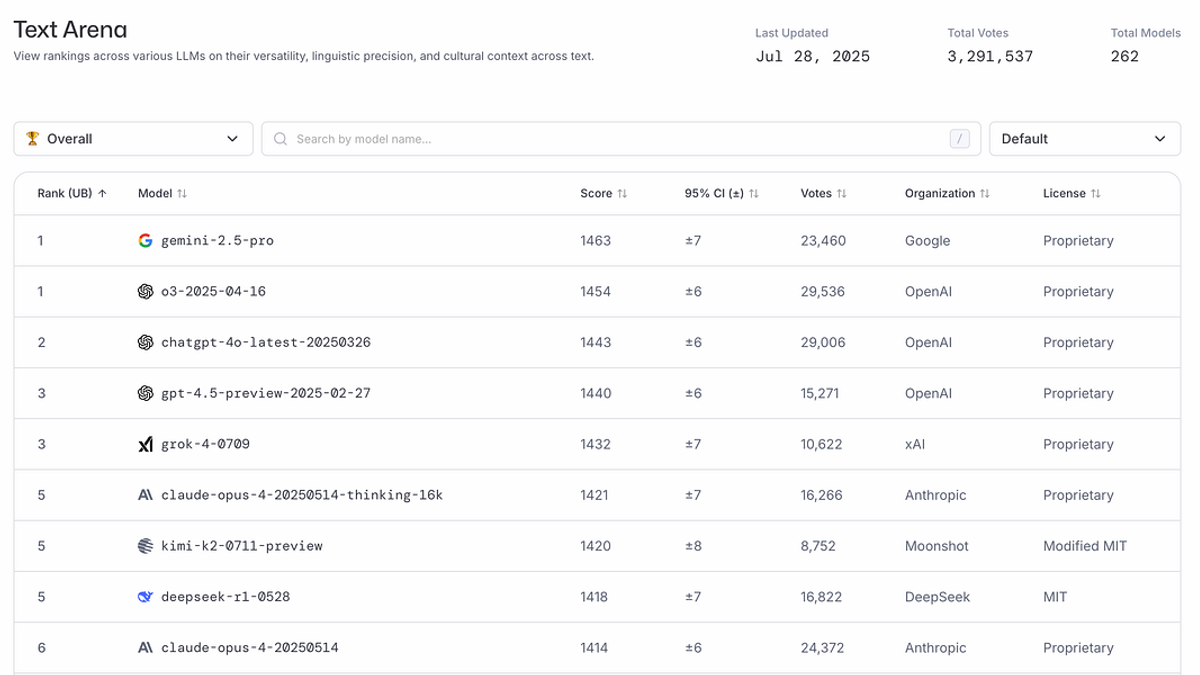The width and height of the screenshot is (1200, 675).
Task: Click the votes value 24,372
Action: (823, 648)
